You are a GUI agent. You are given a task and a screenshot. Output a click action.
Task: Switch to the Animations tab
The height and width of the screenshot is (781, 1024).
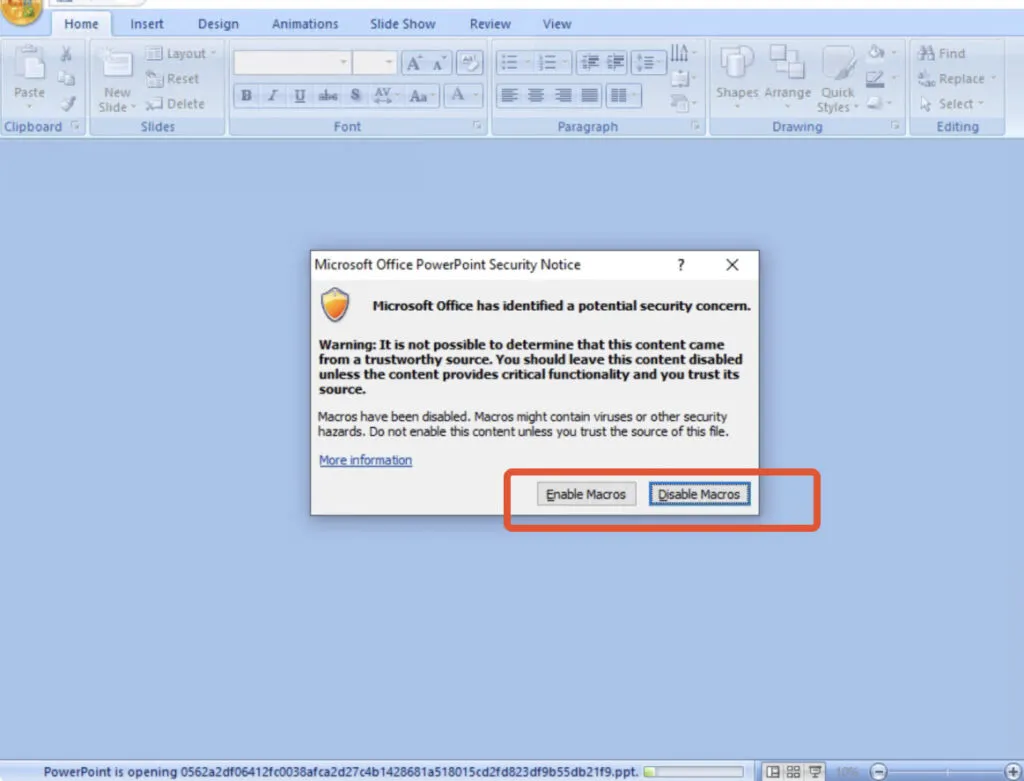pos(305,24)
